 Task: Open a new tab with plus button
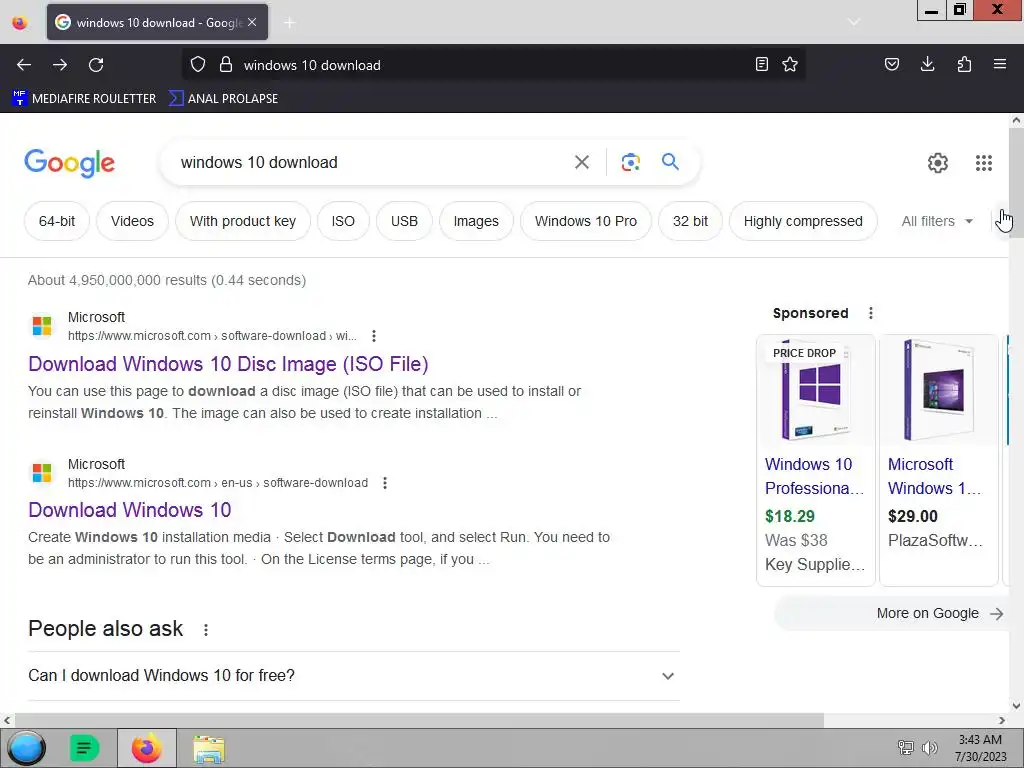(289, 23)
